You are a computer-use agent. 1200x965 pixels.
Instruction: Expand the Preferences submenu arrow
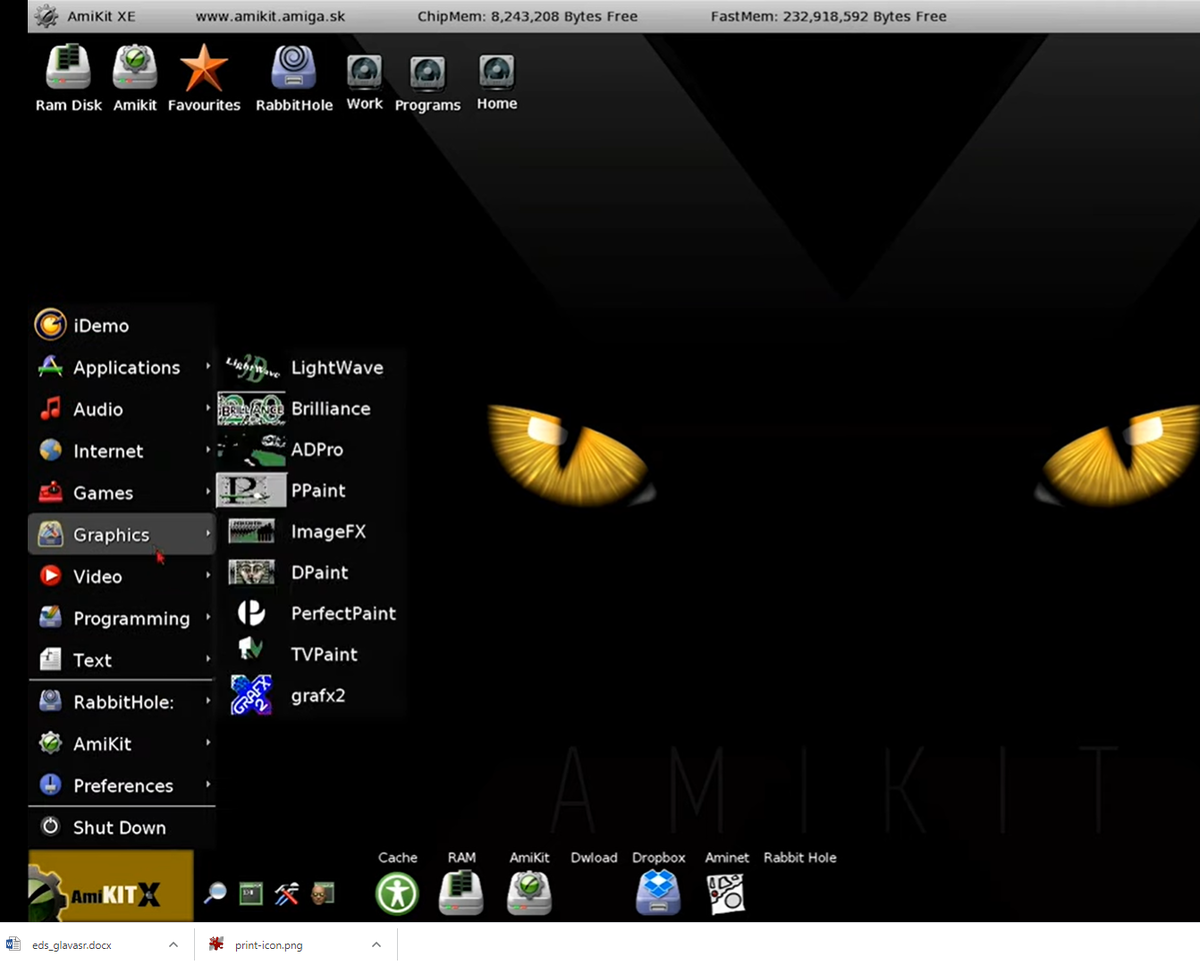[x=208, y=785]
